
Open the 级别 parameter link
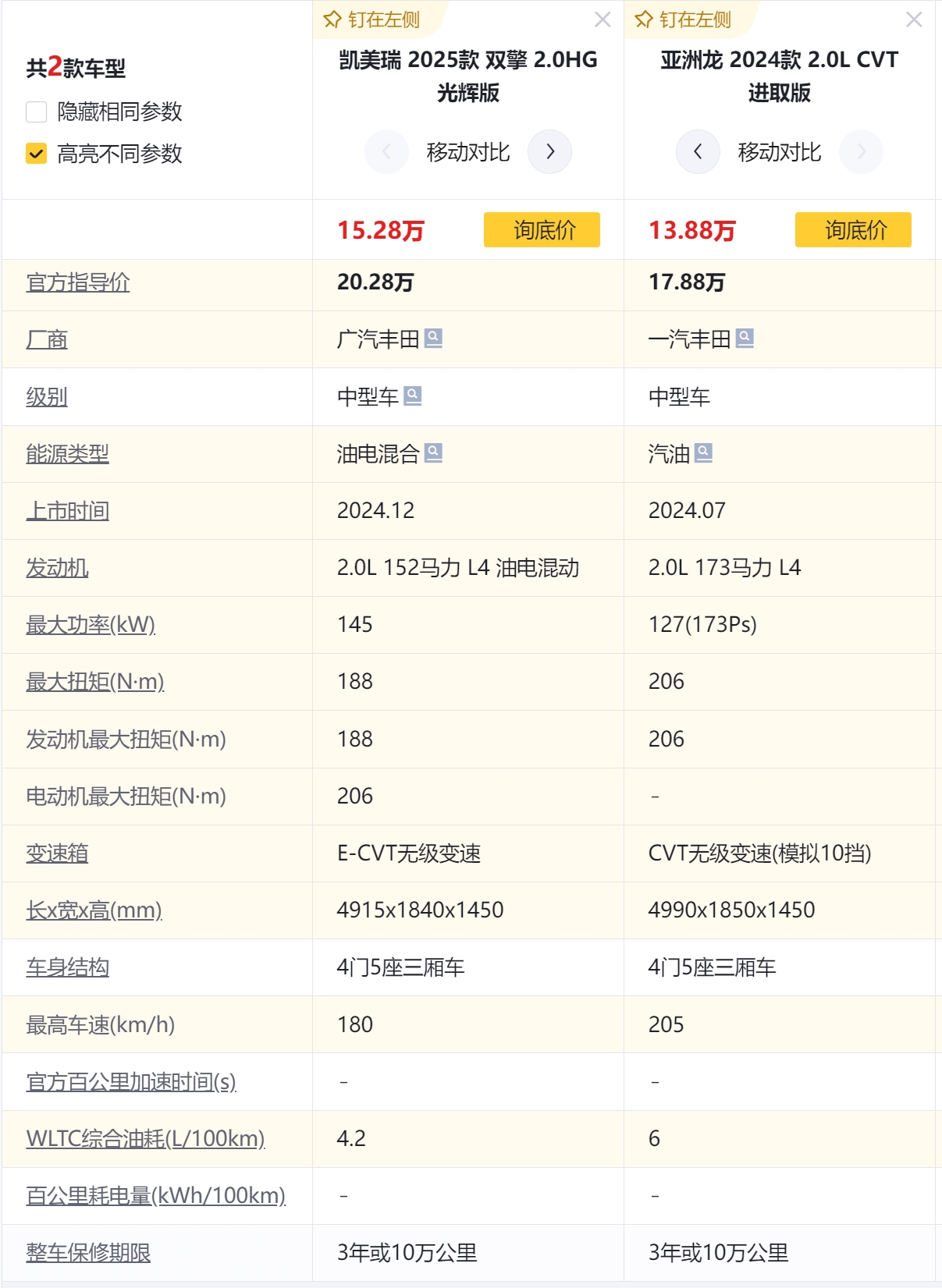47,397
